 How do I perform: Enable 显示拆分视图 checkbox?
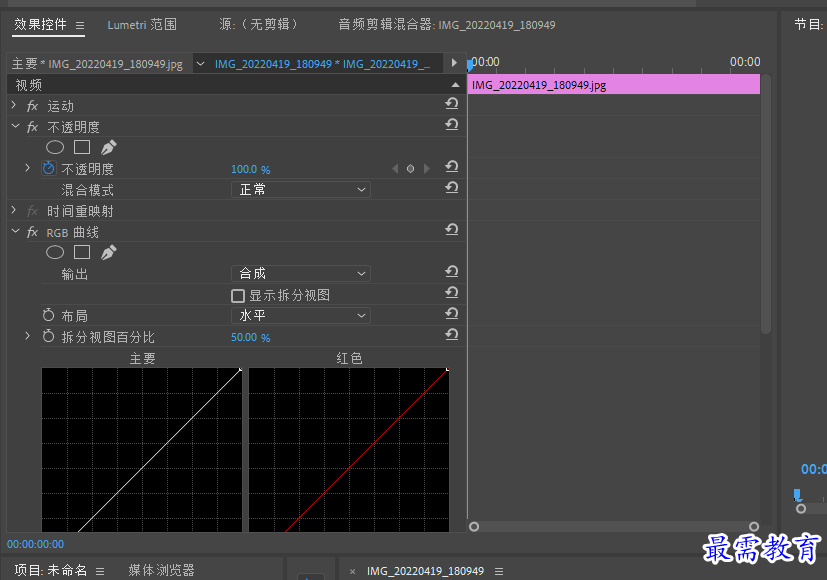pos(238,296)
